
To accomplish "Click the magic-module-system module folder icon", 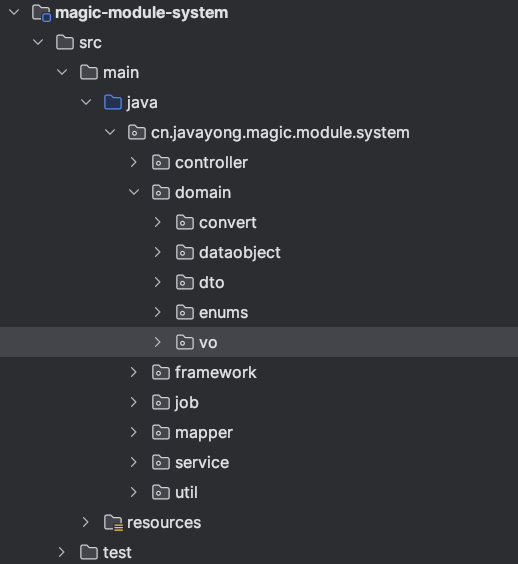I will pos(41,13).
